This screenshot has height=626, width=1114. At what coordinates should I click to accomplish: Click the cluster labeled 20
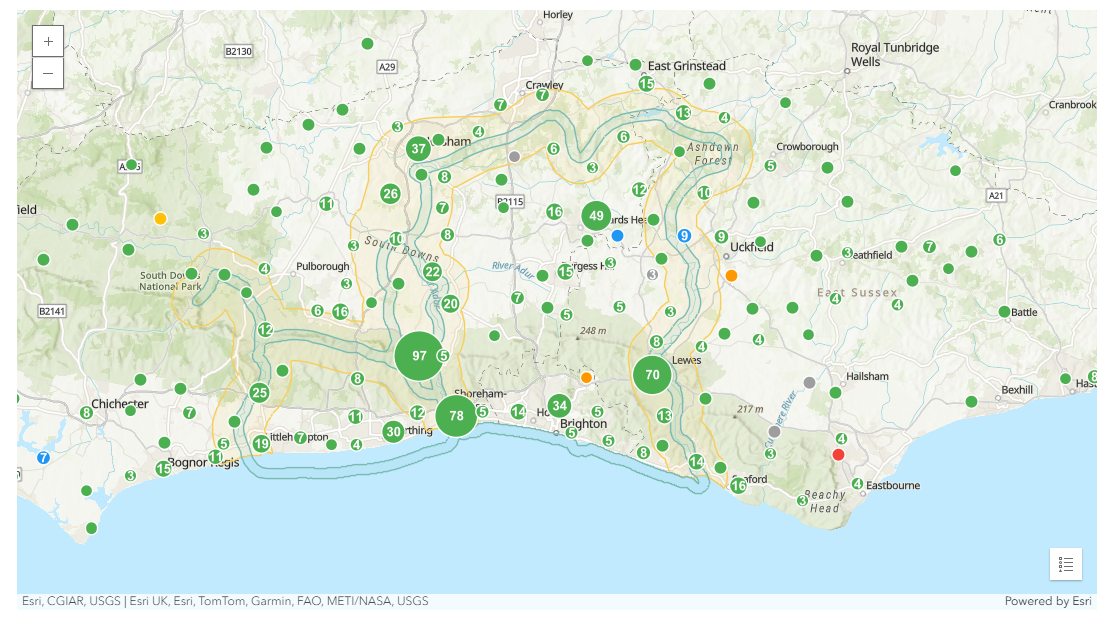(x=450, y=304)
